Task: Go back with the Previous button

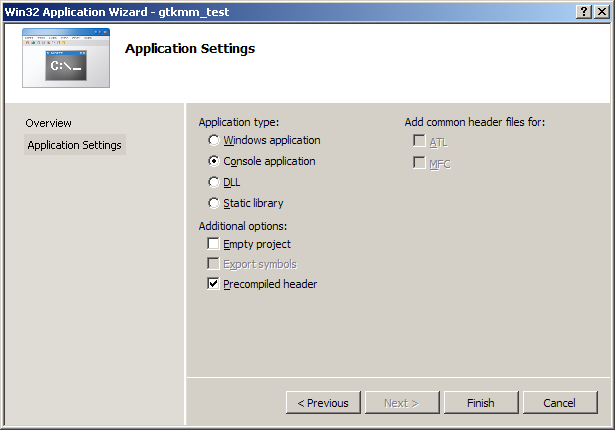Action: click(x=322, y=403)
